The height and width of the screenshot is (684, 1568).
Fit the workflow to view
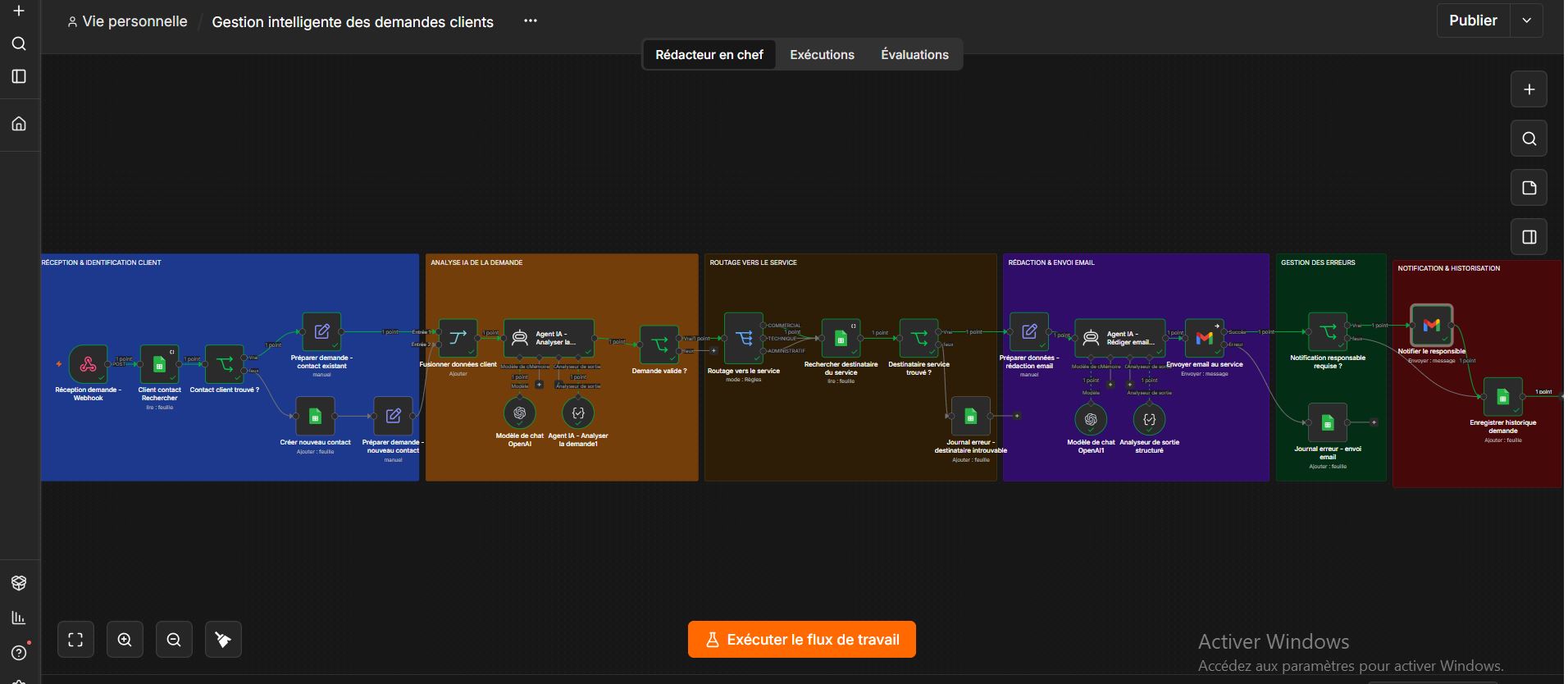click(75, 640)
